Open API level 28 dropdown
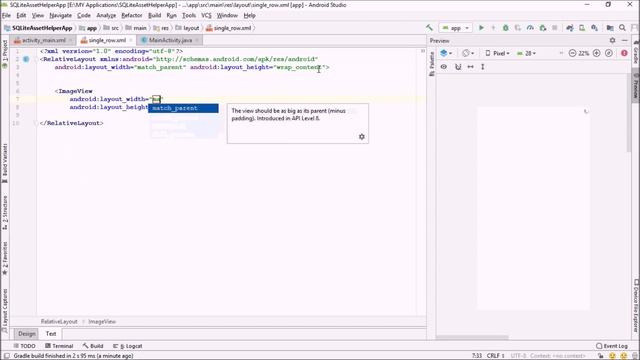This screenshot has width=640, height=360. (x=527, y=53)
